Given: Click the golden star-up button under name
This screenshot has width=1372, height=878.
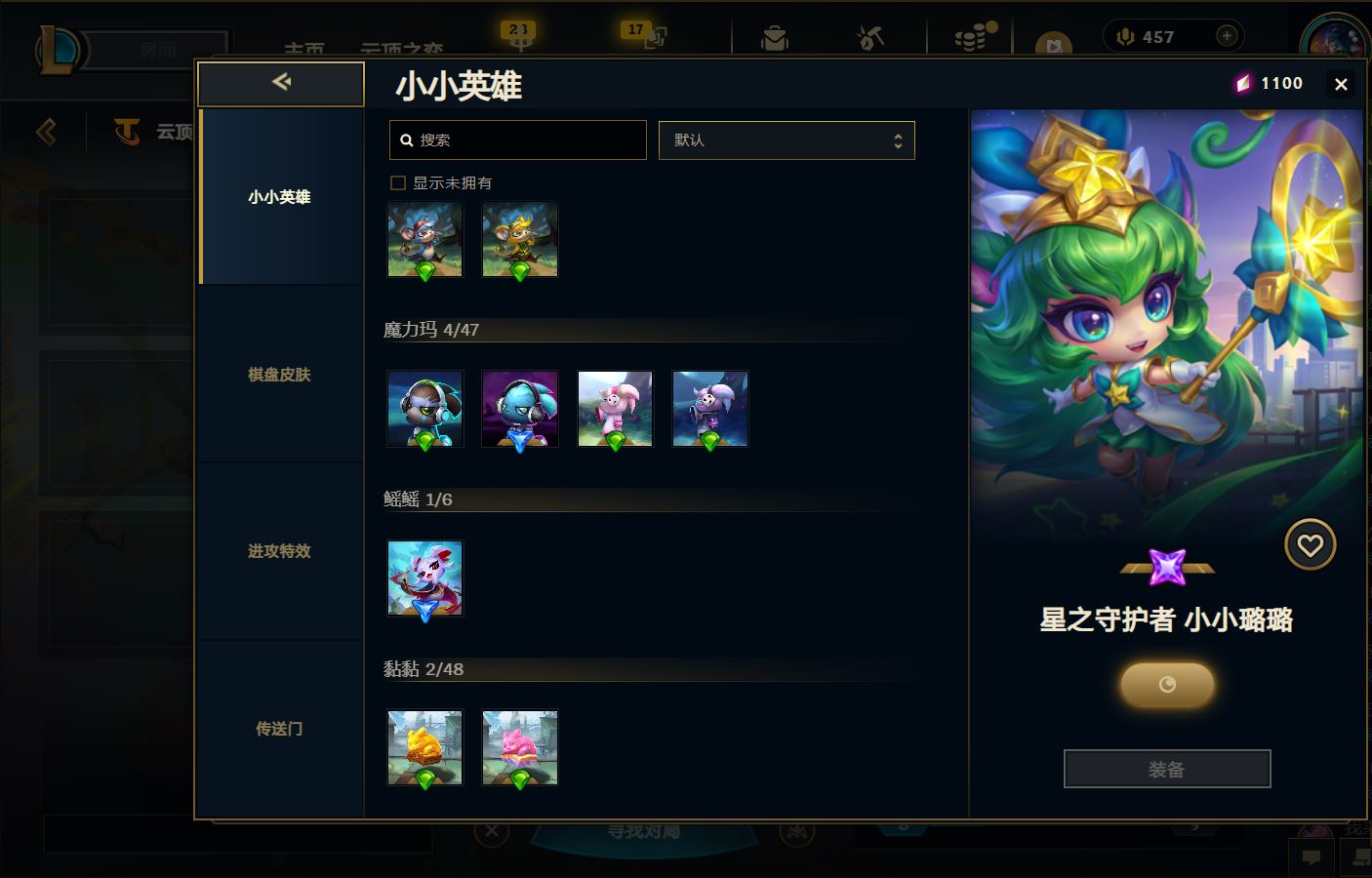Looking at the screenshot, I should tap(1167, 685).
